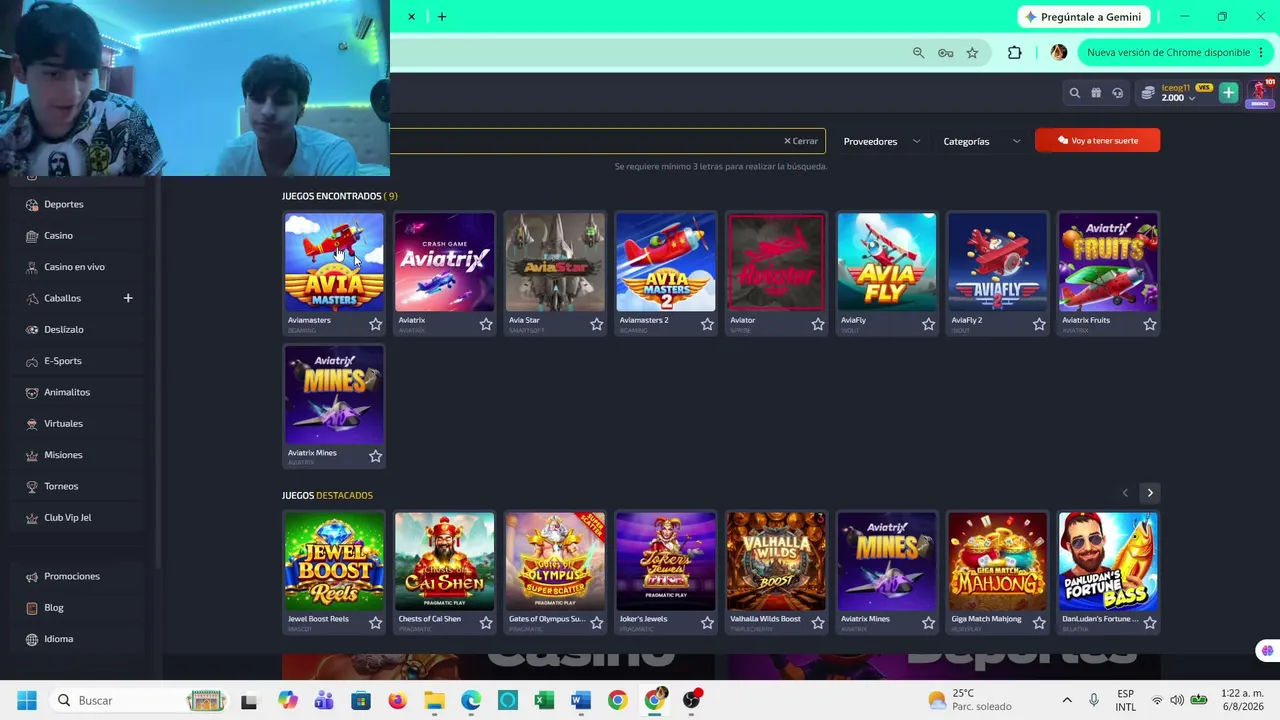1280x720 pixels.
Task: Open the gift rewards icon
Action: click(x=1096, y=93)
